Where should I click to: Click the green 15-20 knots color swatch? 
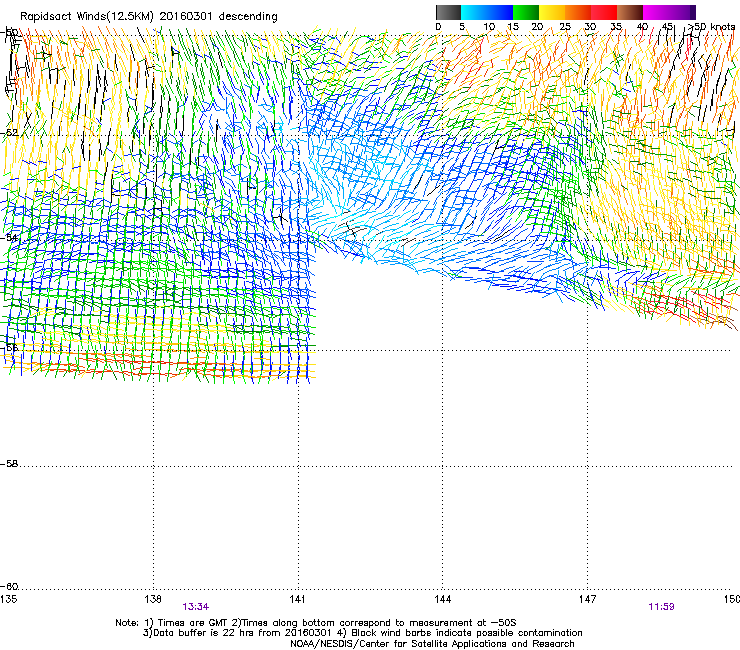click(x=526, y=12)
